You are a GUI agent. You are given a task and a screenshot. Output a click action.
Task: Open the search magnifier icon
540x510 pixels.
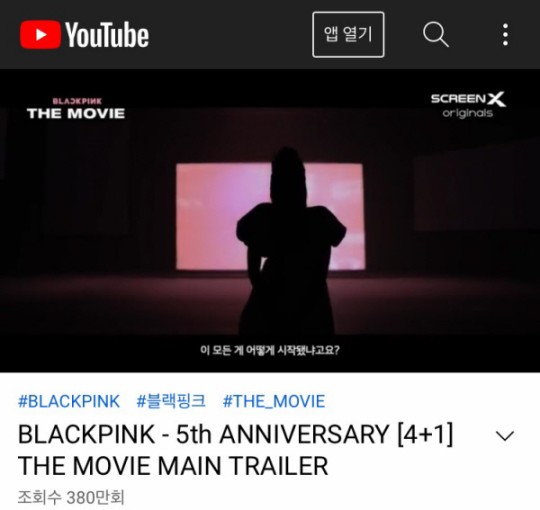[436, 34]
